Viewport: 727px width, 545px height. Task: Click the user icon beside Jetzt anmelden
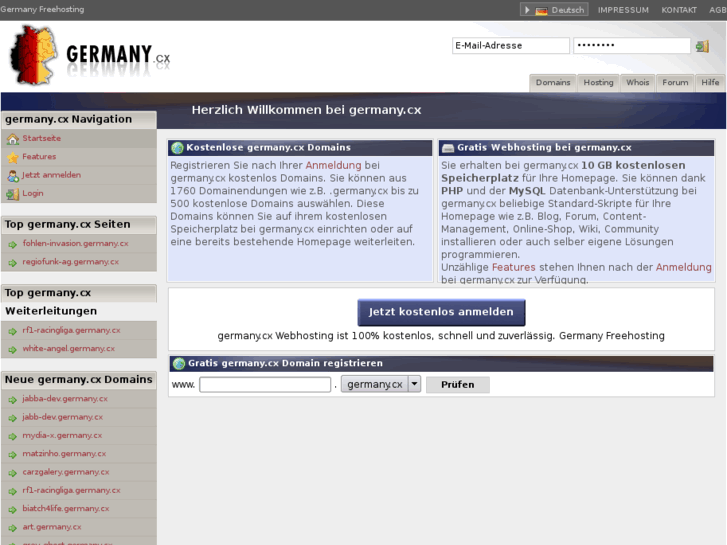pyautogui.click(x=13, y=175)
